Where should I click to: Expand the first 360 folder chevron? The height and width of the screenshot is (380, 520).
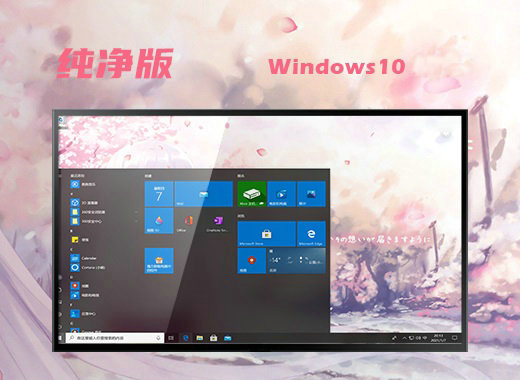pyautogui.click(x=136, y=212)
